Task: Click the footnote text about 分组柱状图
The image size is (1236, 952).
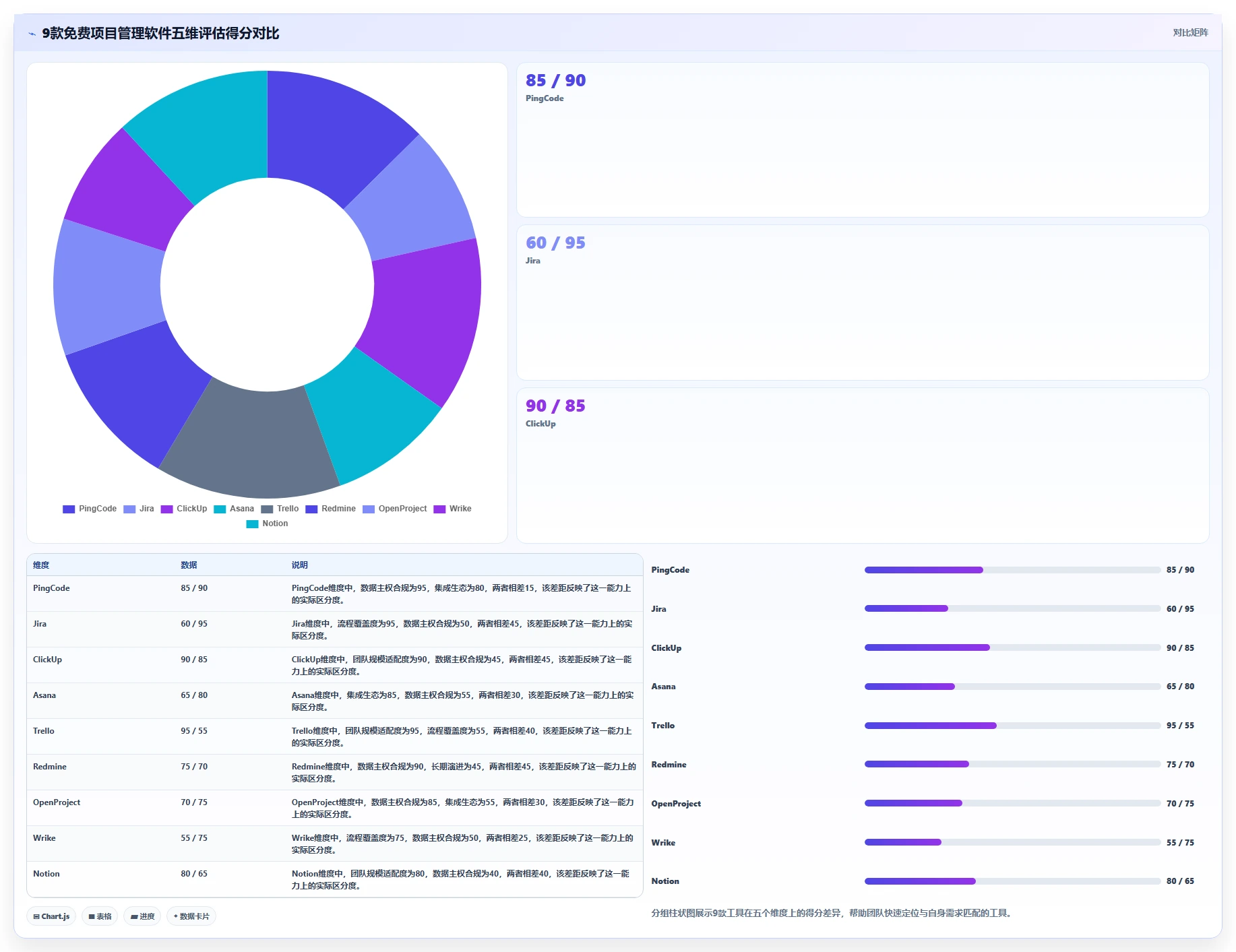Action: pyautogui.click(x=832, y=914)
